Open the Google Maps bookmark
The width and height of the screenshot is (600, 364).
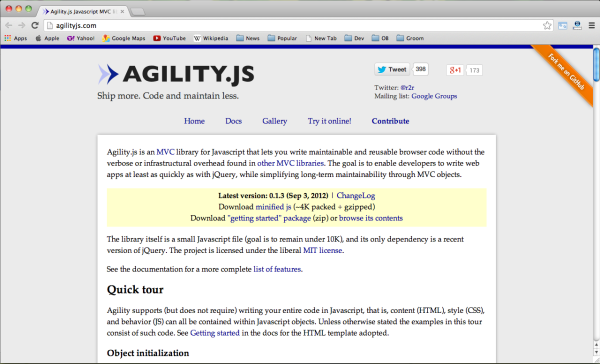click(x=124, y=38)
